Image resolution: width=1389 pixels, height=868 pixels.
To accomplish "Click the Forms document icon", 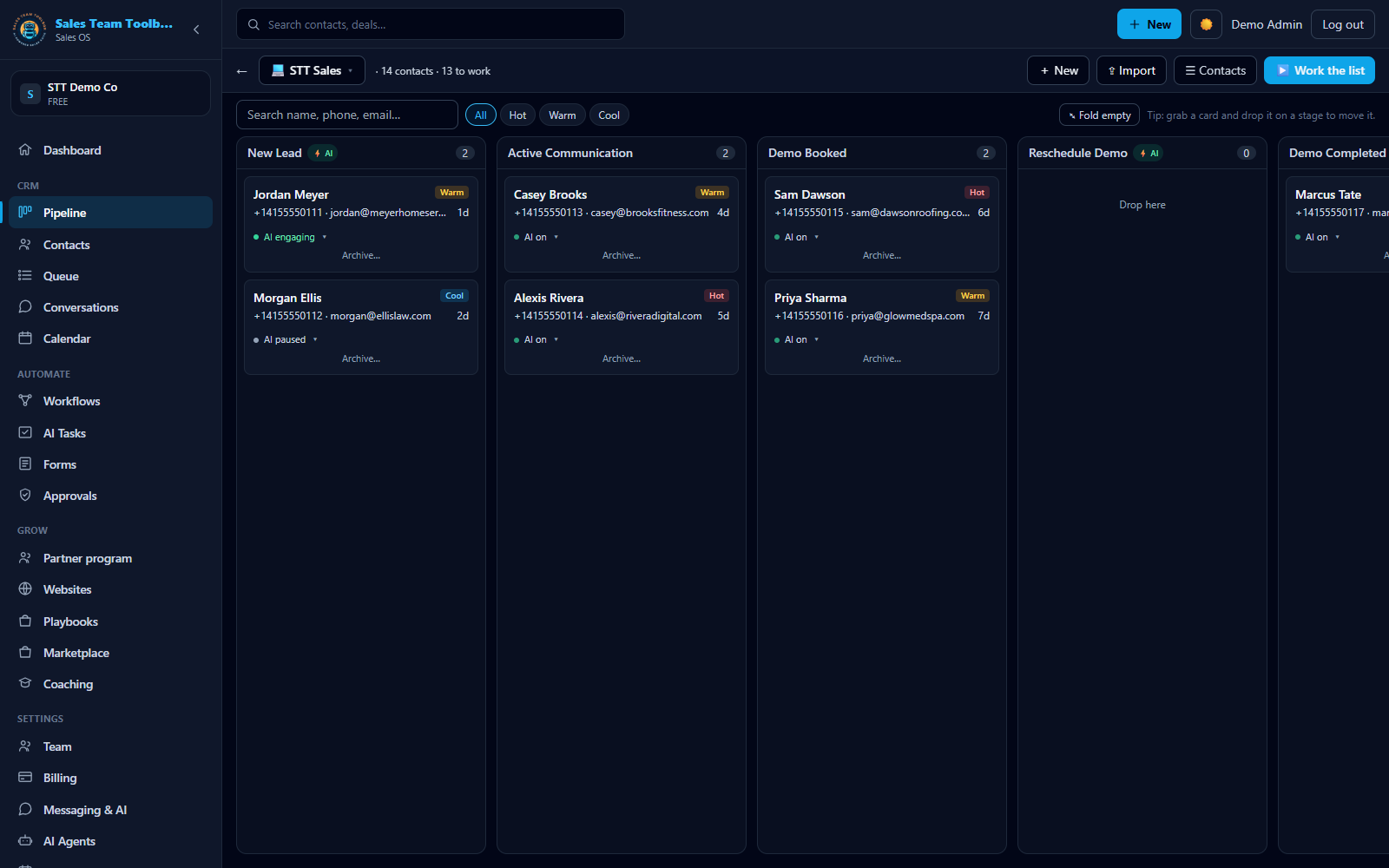I will 25,464.
